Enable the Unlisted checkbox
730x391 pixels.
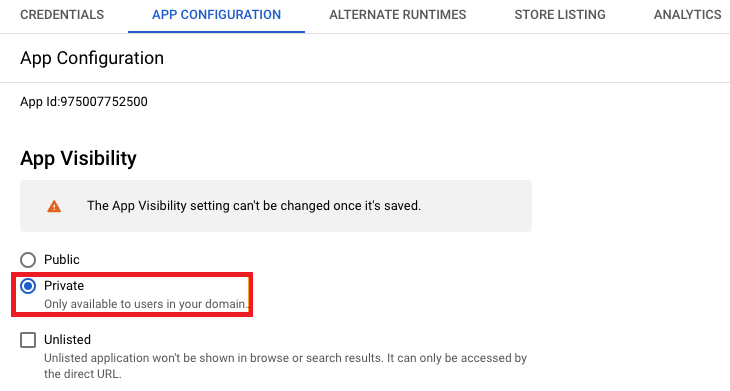tap(28, 340)
